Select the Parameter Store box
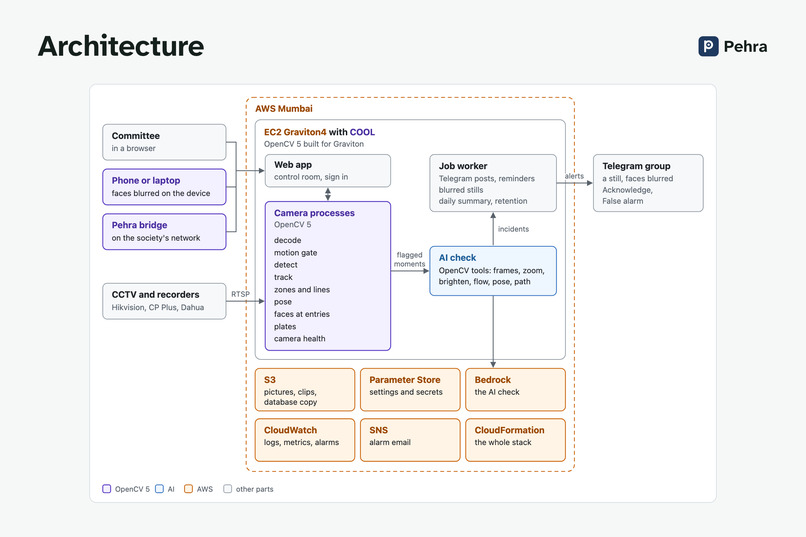806x537 pixels. (x=410, y=390)
